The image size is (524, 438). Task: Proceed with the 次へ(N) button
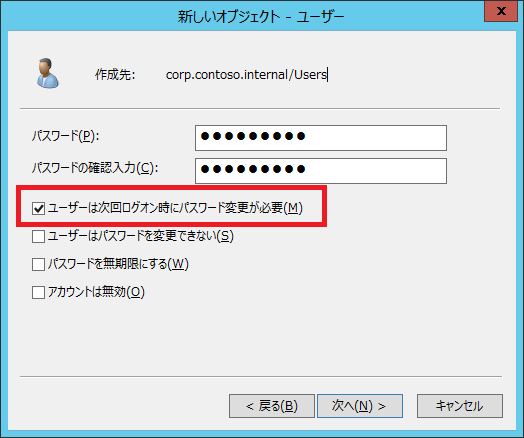point(360,406)
